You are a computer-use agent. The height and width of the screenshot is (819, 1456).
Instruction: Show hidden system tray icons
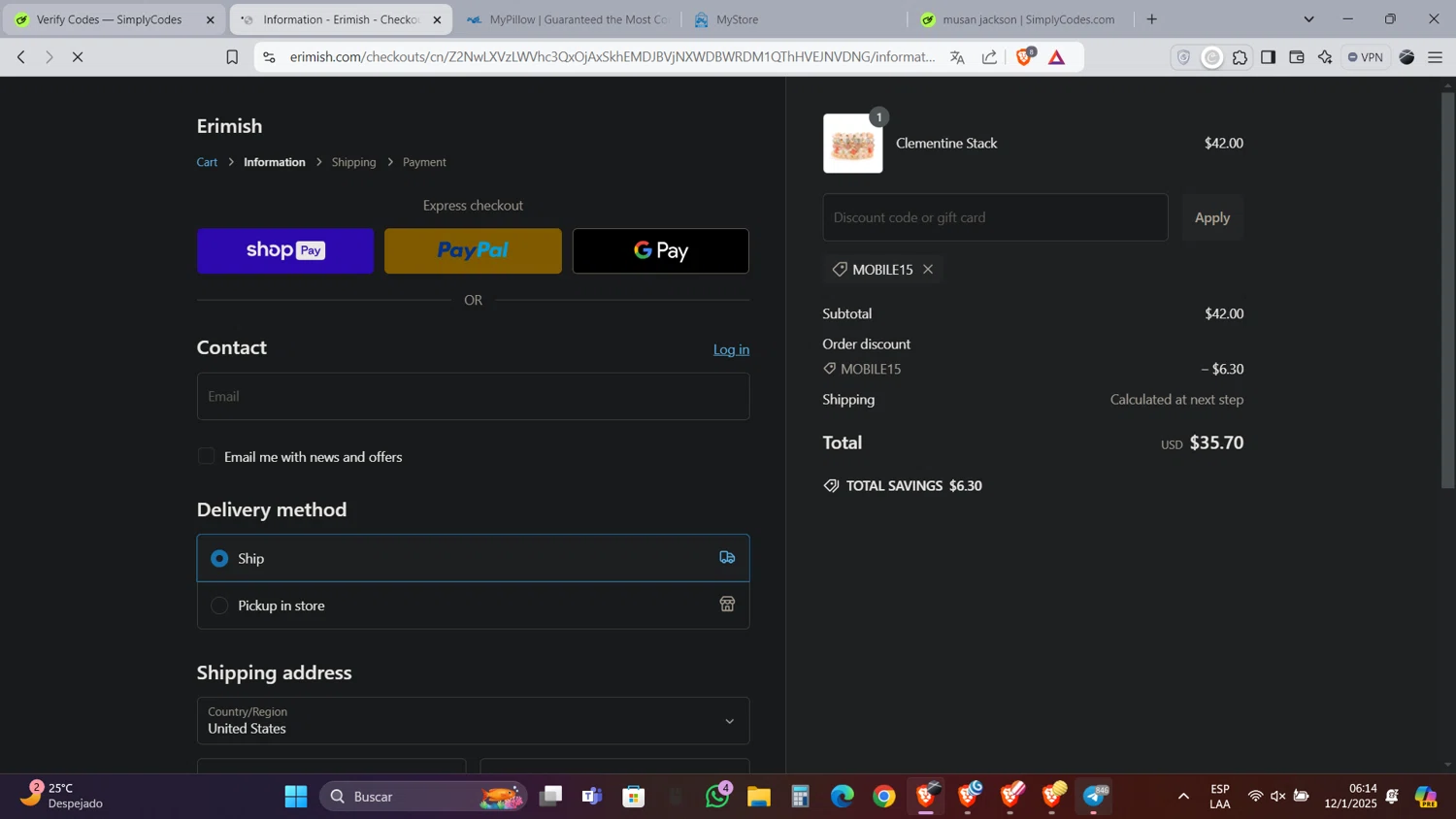pyautogui.click(x=1183, y=797)
